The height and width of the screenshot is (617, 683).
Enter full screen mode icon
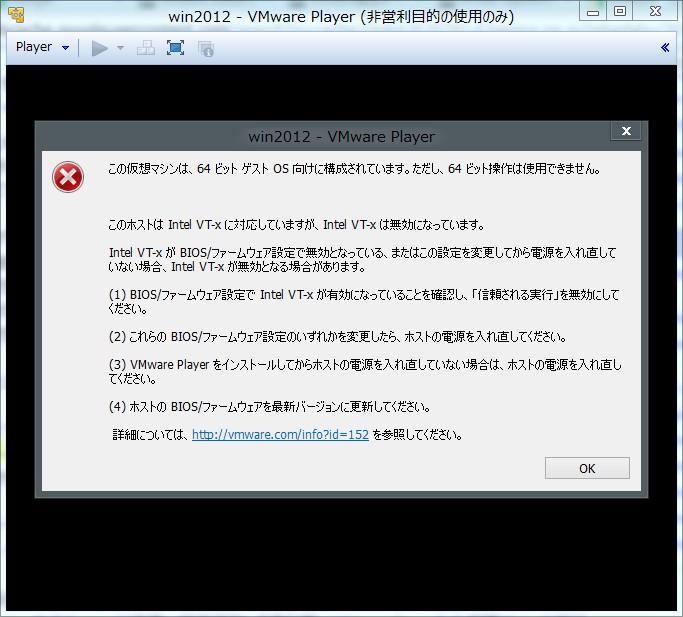[175, 47]
